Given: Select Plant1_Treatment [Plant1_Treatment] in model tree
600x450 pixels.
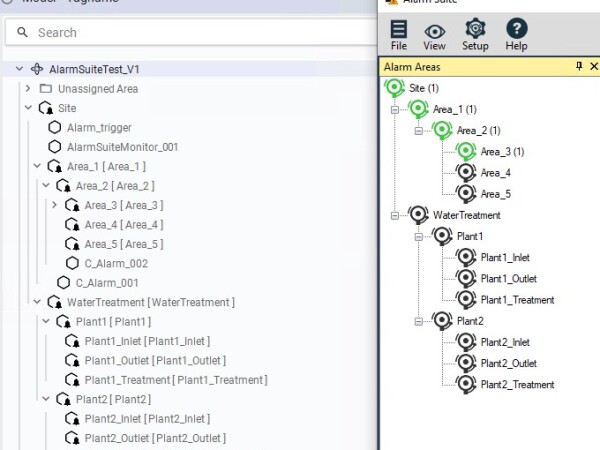Looking at the screenshot, I should [x=176, y=380].
